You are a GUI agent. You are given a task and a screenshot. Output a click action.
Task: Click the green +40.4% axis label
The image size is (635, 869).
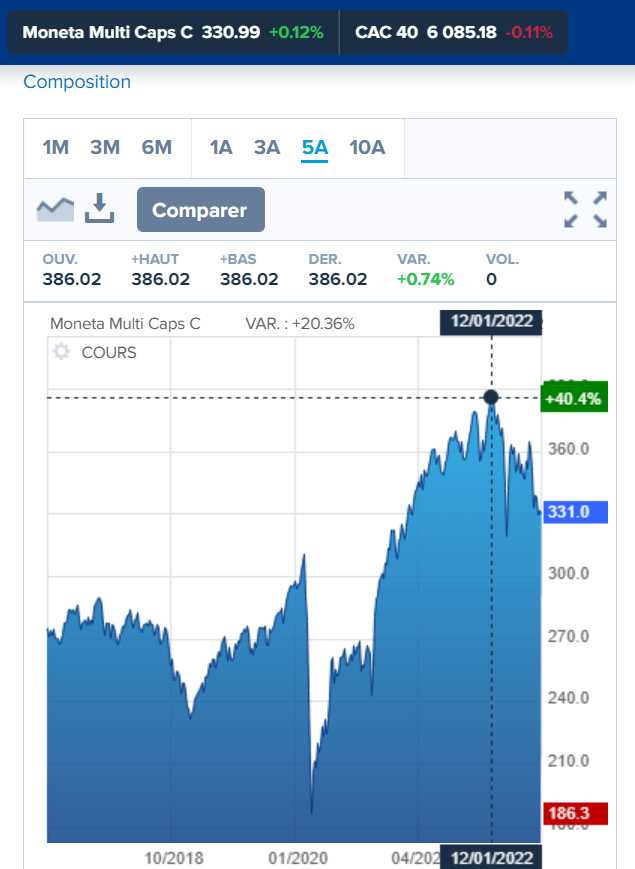coord(571,398)
